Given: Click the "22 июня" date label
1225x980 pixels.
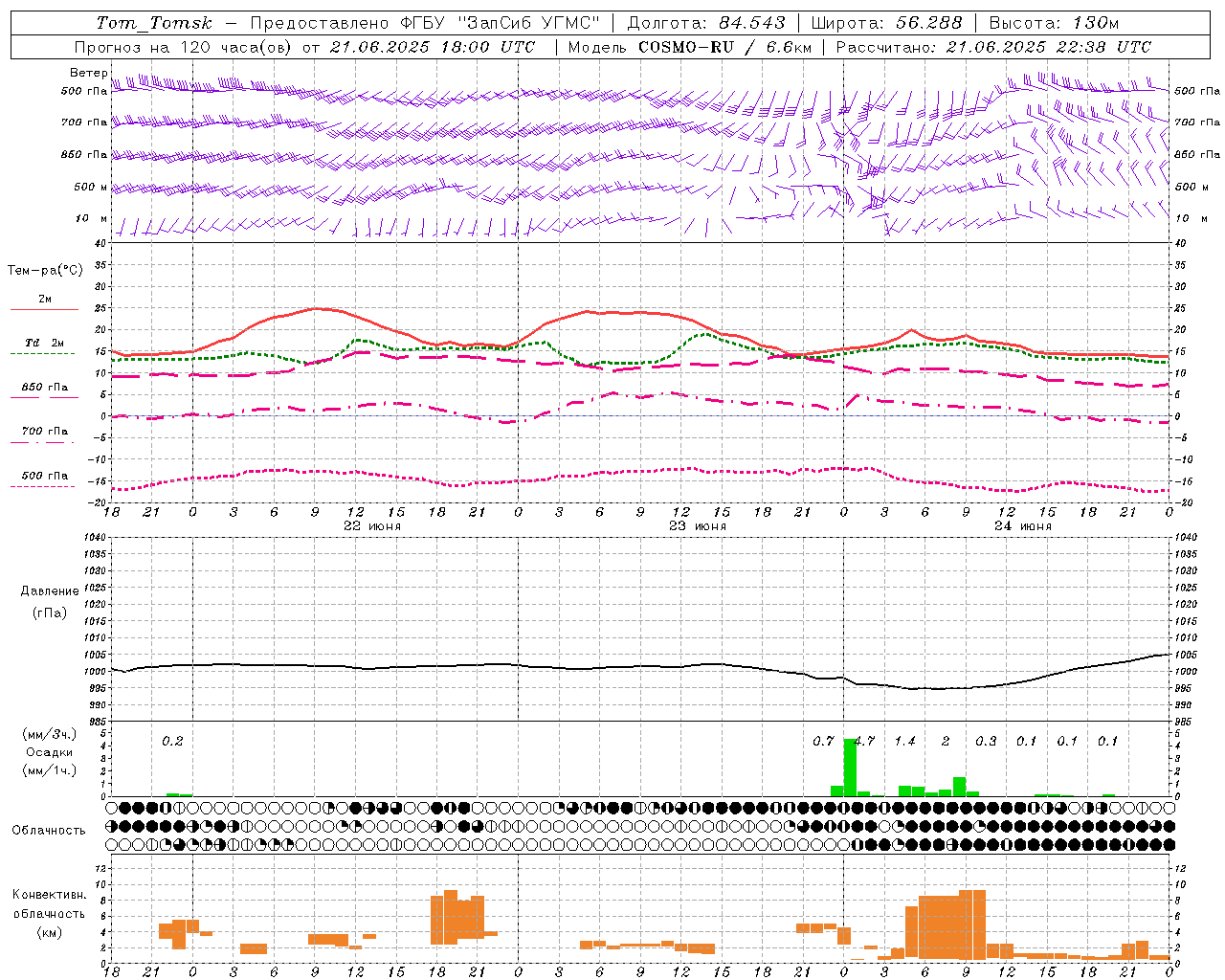Looking at the screenshot, I should [x=372, y=526].
